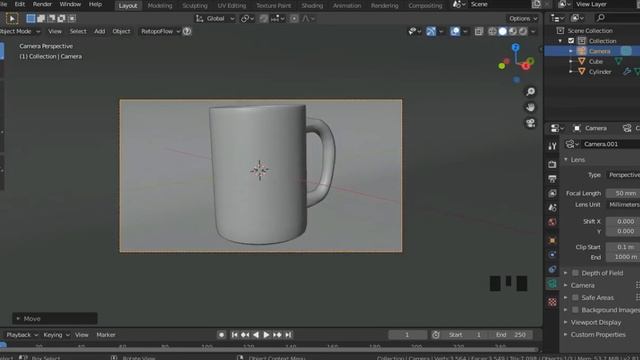Screen dimensions: 640x360
Task: Open RetopoFlow help question mark icon
Action: point(187,31)
